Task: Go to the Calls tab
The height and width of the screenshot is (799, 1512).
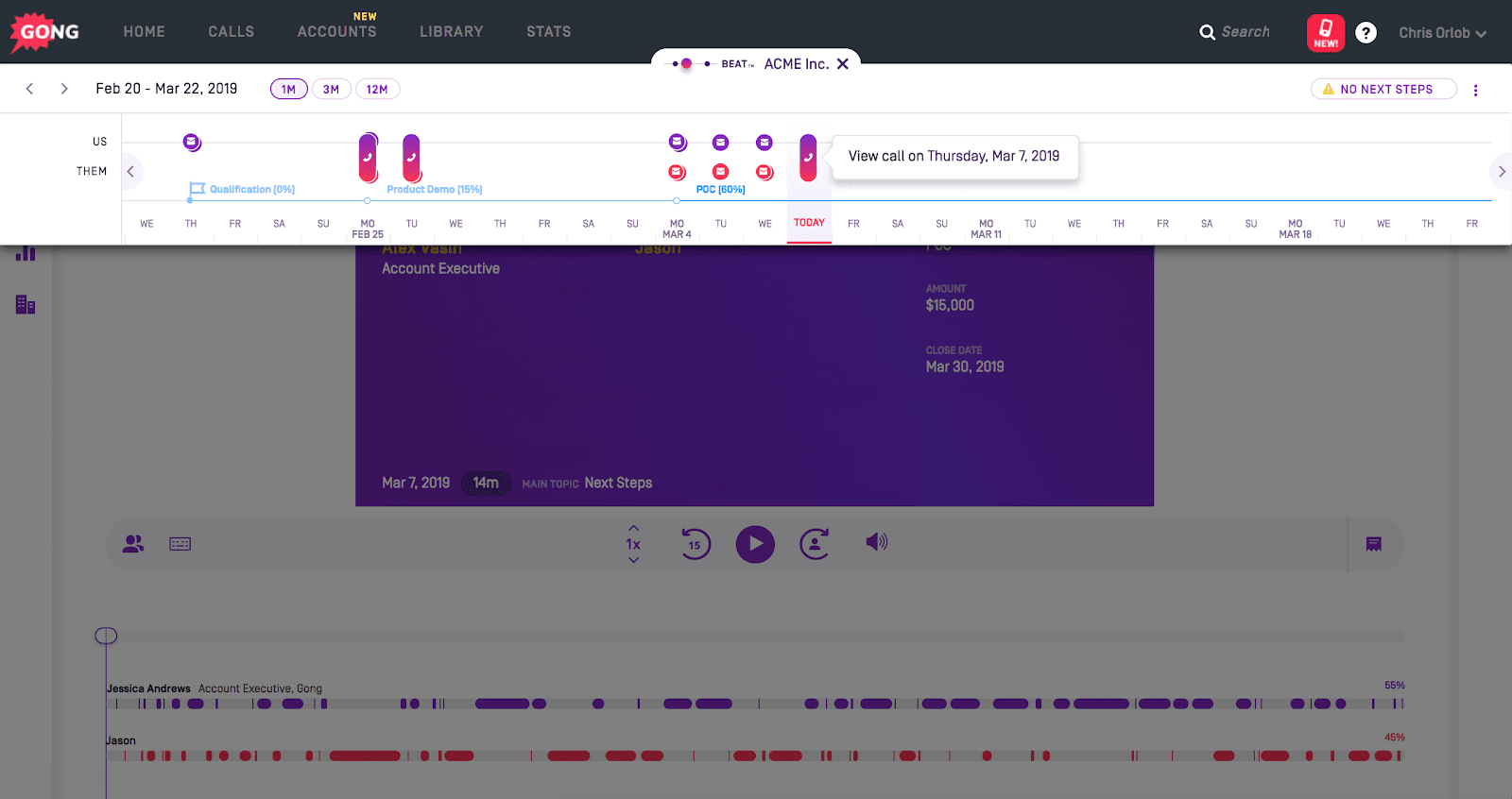Action: tap(231, 32)
